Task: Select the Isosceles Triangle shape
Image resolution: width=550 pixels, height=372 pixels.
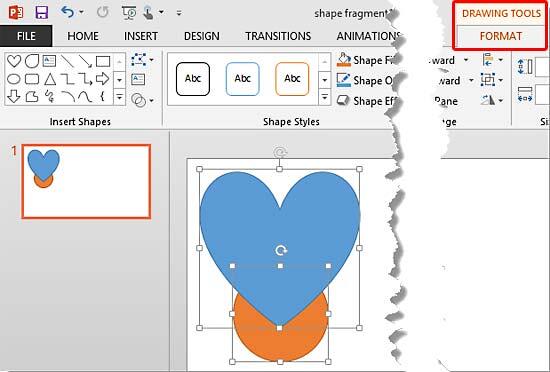Action: (50, 79)
